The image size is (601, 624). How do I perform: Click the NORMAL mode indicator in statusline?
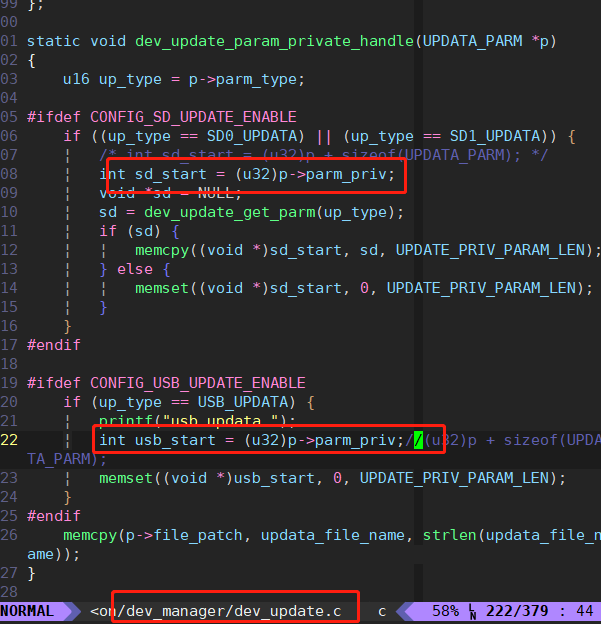[x=27, y=611]
